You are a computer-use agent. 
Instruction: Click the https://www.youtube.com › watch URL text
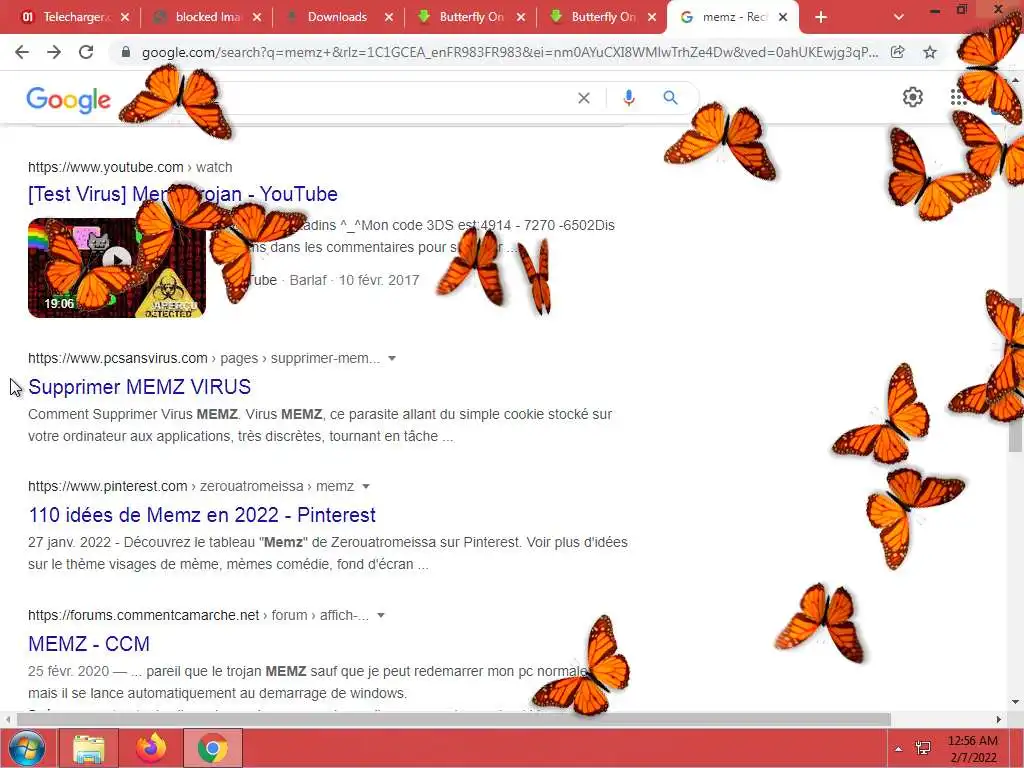click(x=130, y=167)
